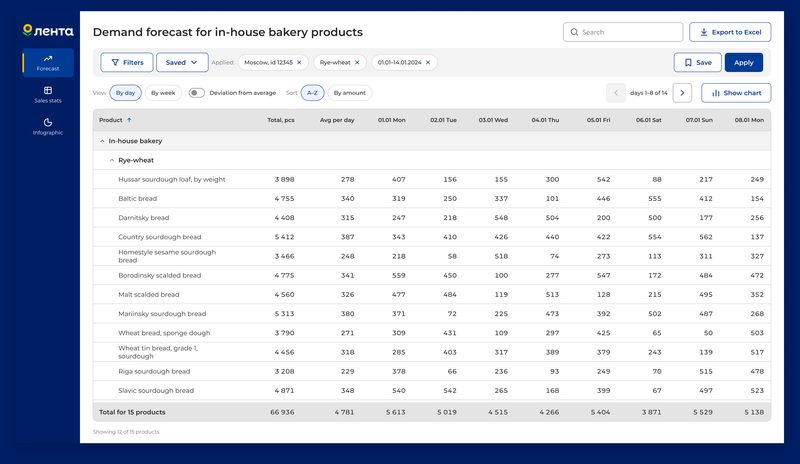Select the Borodinsky scalded bread row

tap(432, 275)
